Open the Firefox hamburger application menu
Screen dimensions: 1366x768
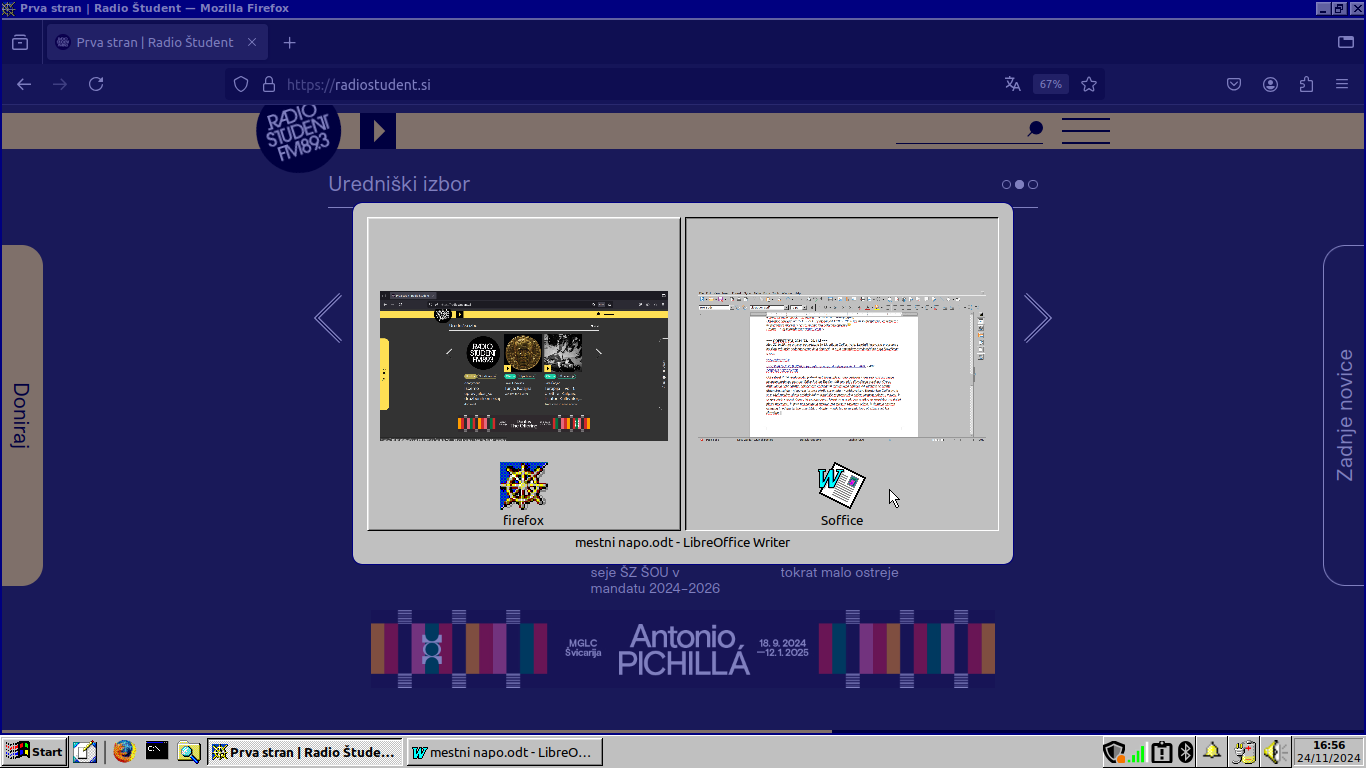(1342, 84)
